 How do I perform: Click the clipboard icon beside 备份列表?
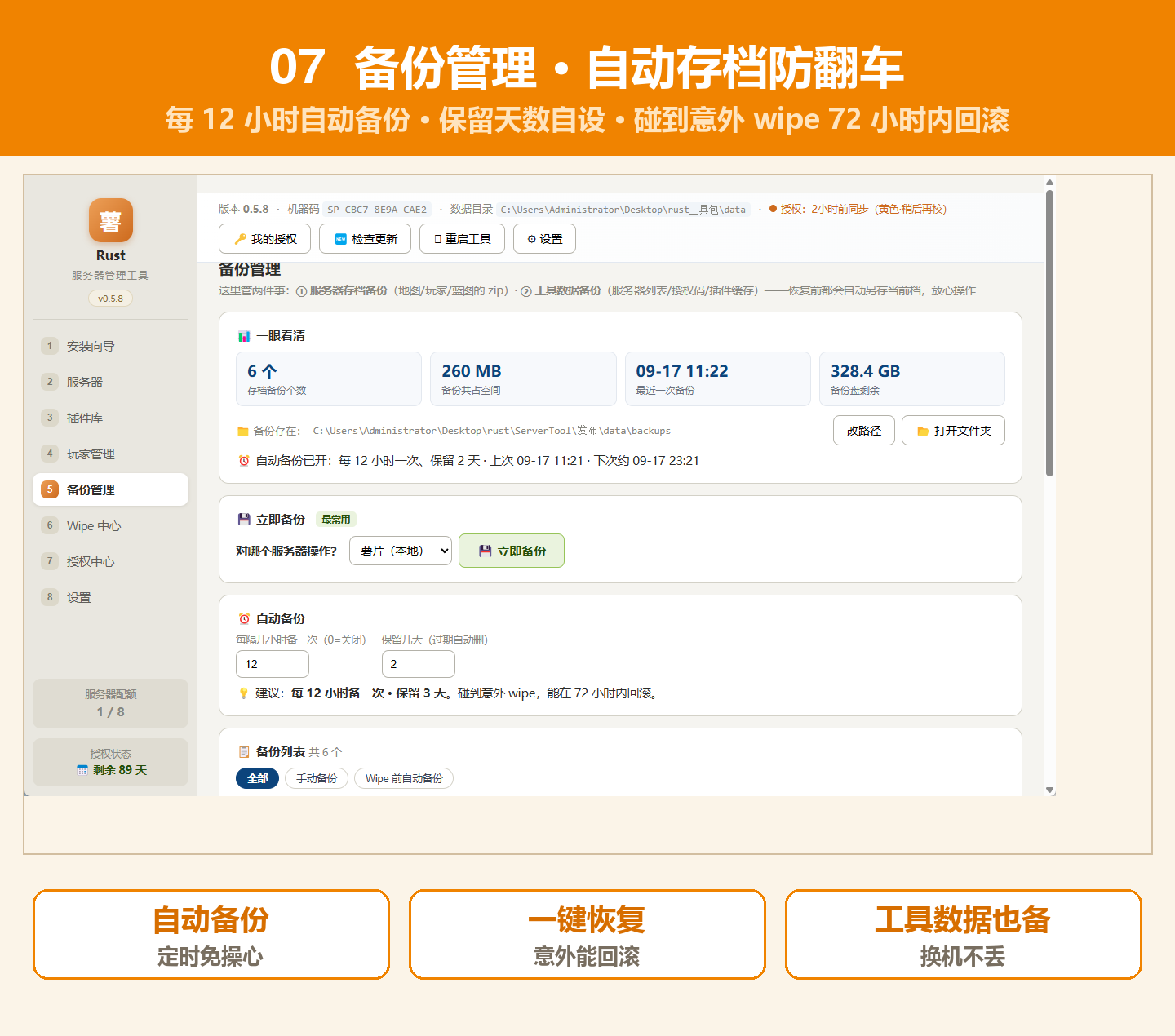click(244, 752)
